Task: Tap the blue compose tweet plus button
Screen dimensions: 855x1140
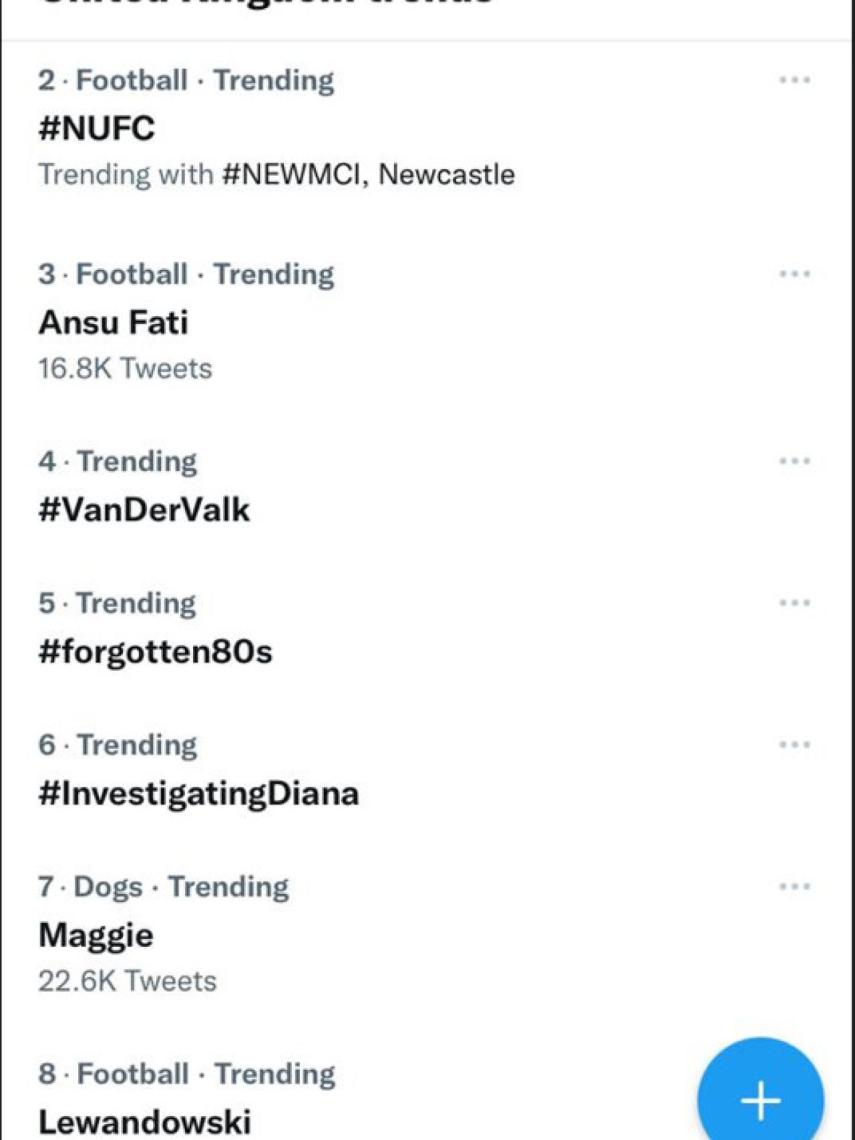Action: (761, 1100)
